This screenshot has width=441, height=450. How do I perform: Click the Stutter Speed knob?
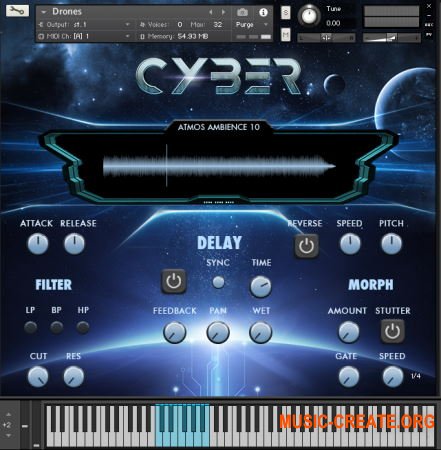pos(393,377)
